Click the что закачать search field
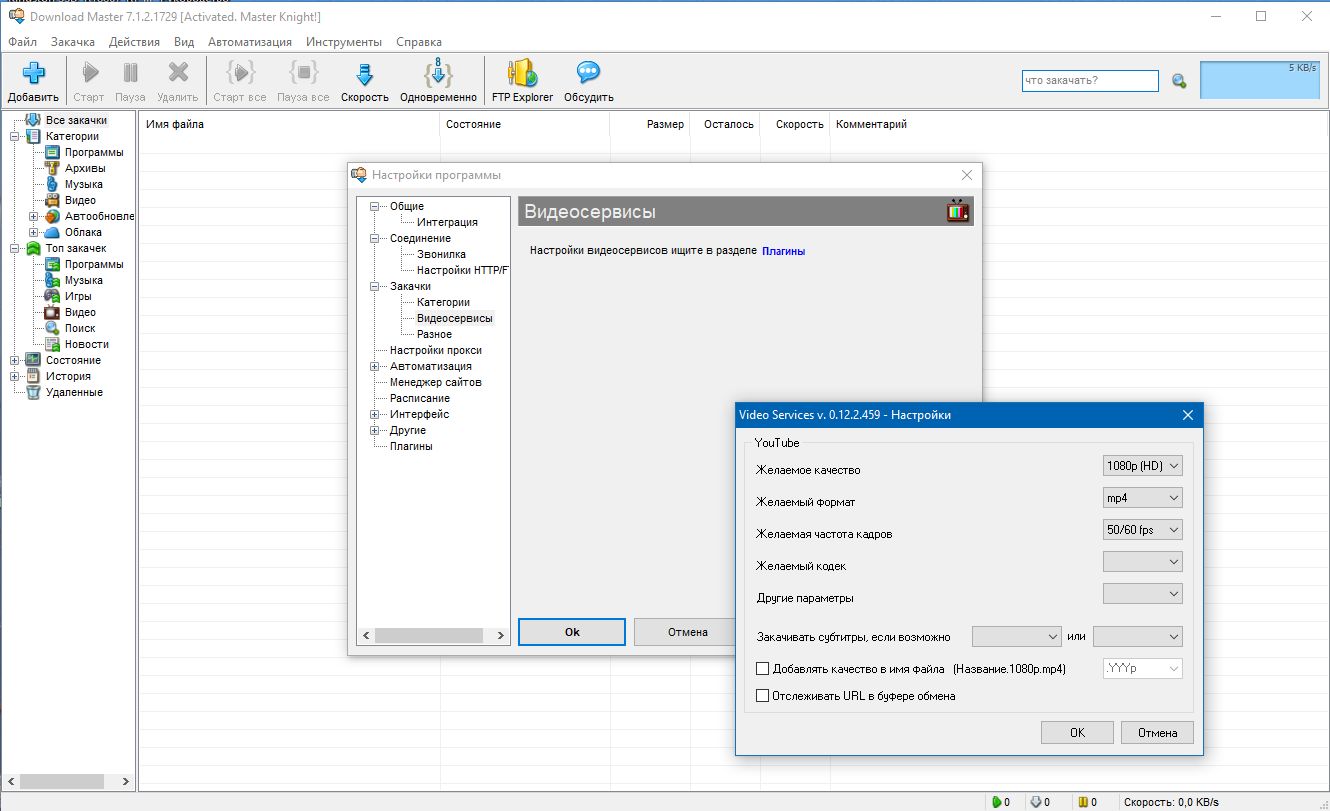This screenshot has width=1330, height=811. click(x=1090, y=81)
